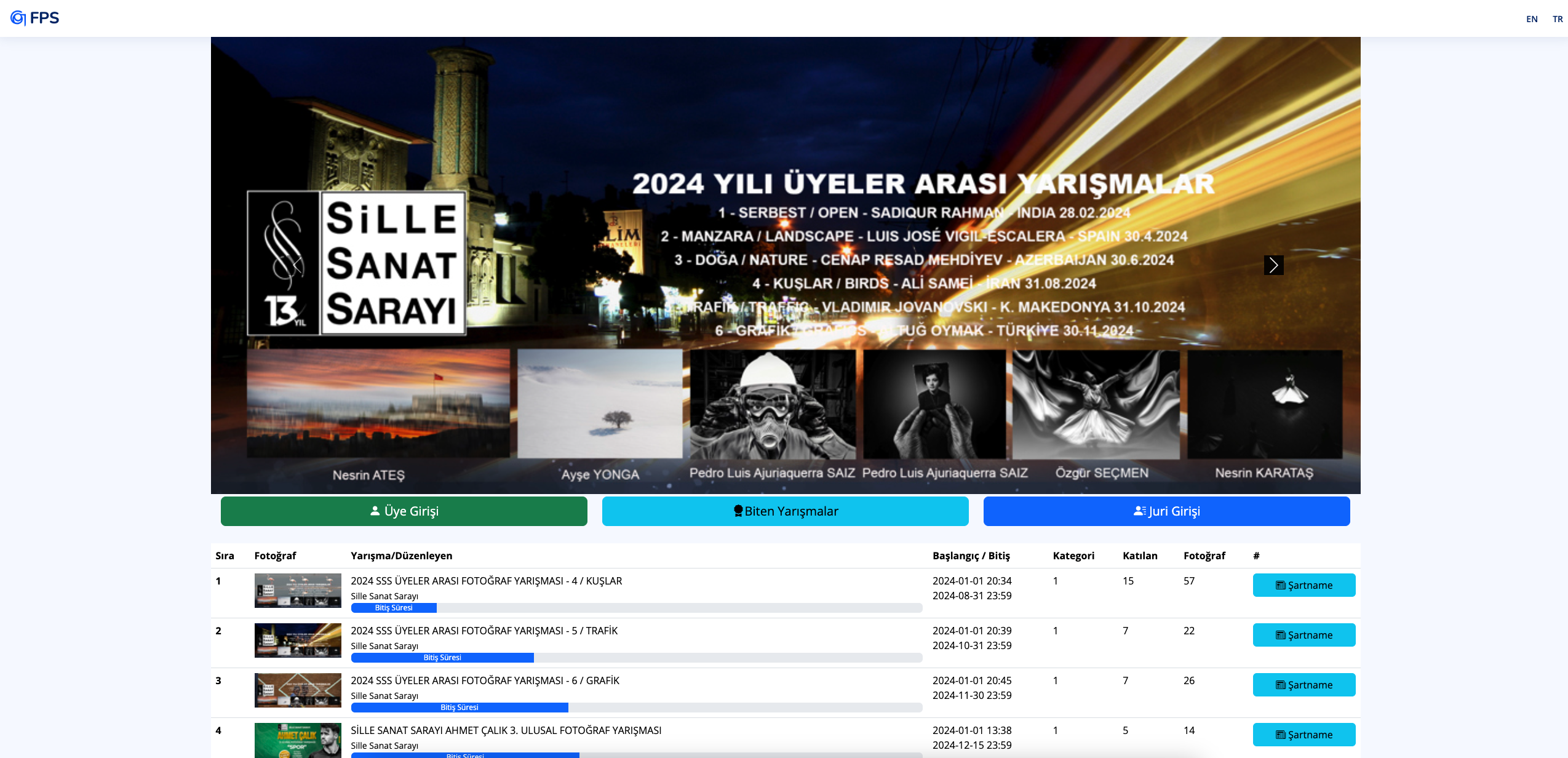Advance carousel with next arrow
The height and width of the screenshot is (758, 1568).
point(1273,265)
